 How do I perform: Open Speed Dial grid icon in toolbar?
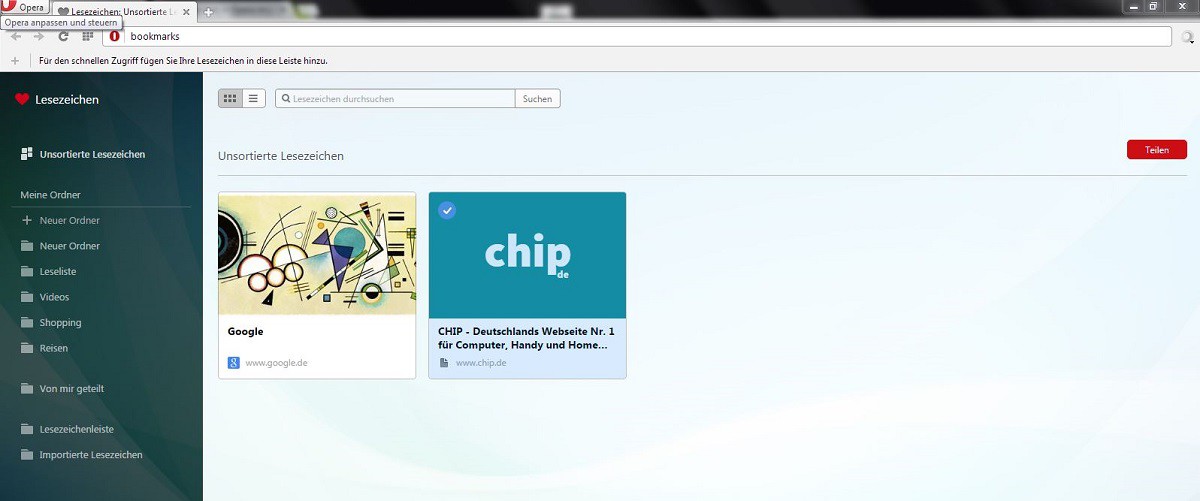pyautogui.click(x=88, y=36)
